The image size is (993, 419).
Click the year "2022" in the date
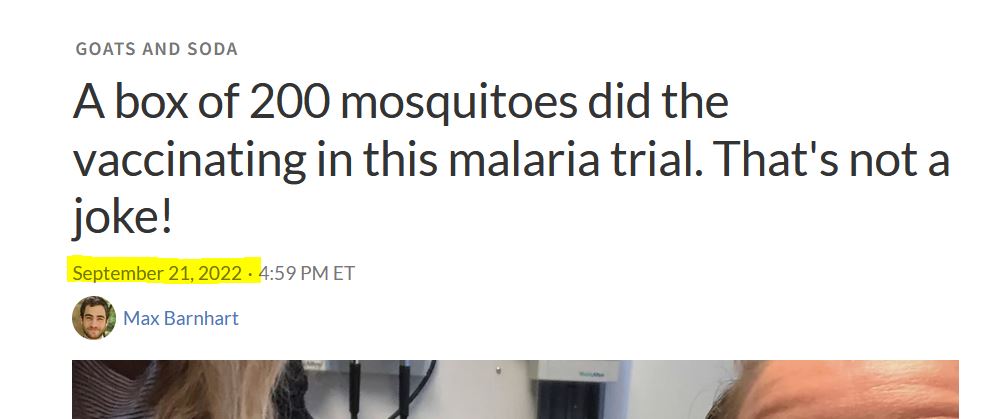[x=219, y=273]
